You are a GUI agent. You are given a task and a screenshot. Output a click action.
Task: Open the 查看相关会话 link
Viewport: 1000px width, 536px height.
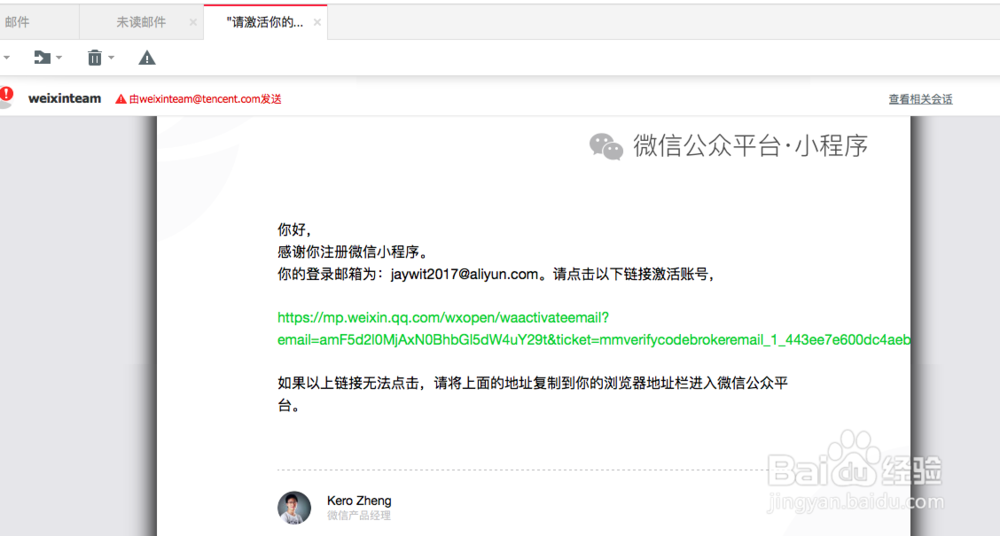[920, 99]
